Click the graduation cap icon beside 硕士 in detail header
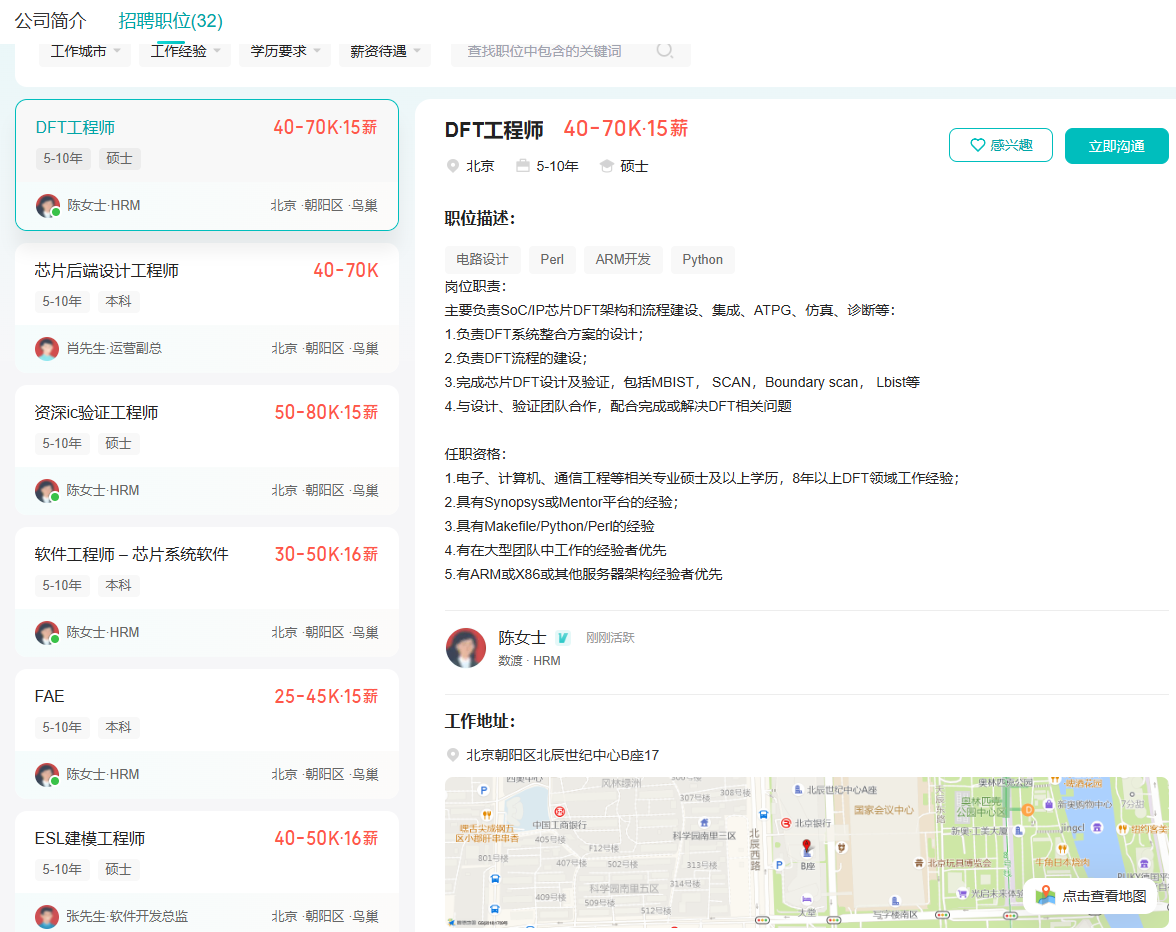The height and width of the screenshot is (932, 1176). pyautogui.click(x=607, y=166)
